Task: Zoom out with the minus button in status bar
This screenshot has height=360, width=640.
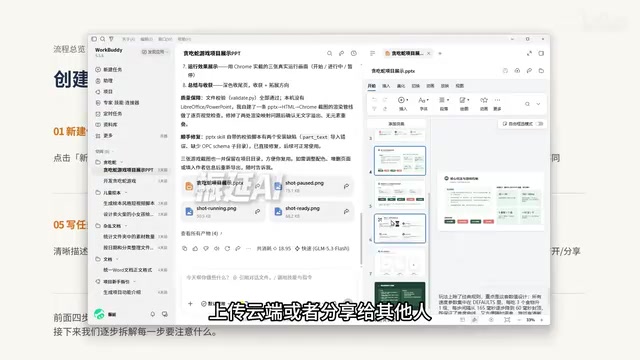Action: (x=519, y=320)
